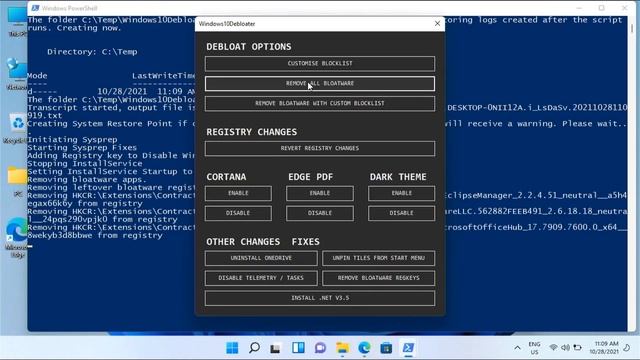The width and height of the screenshot is (640, 360).
Task: Maximize the Windows PowerShell window
Action: pos(602,8)
